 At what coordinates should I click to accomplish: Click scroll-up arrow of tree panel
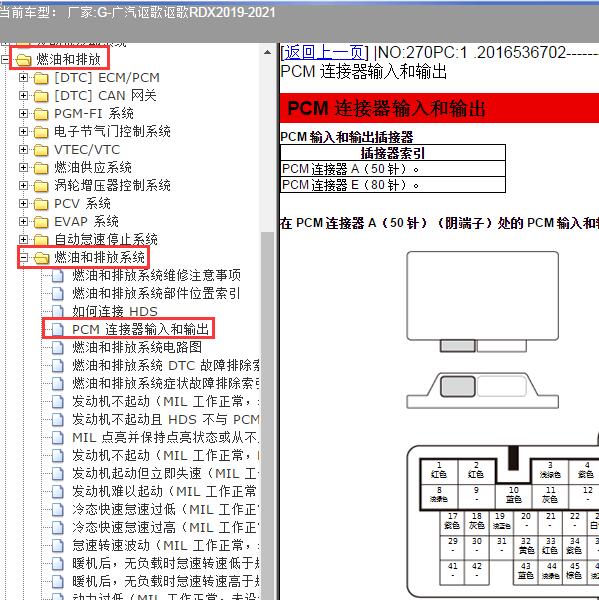pos(268,52)
